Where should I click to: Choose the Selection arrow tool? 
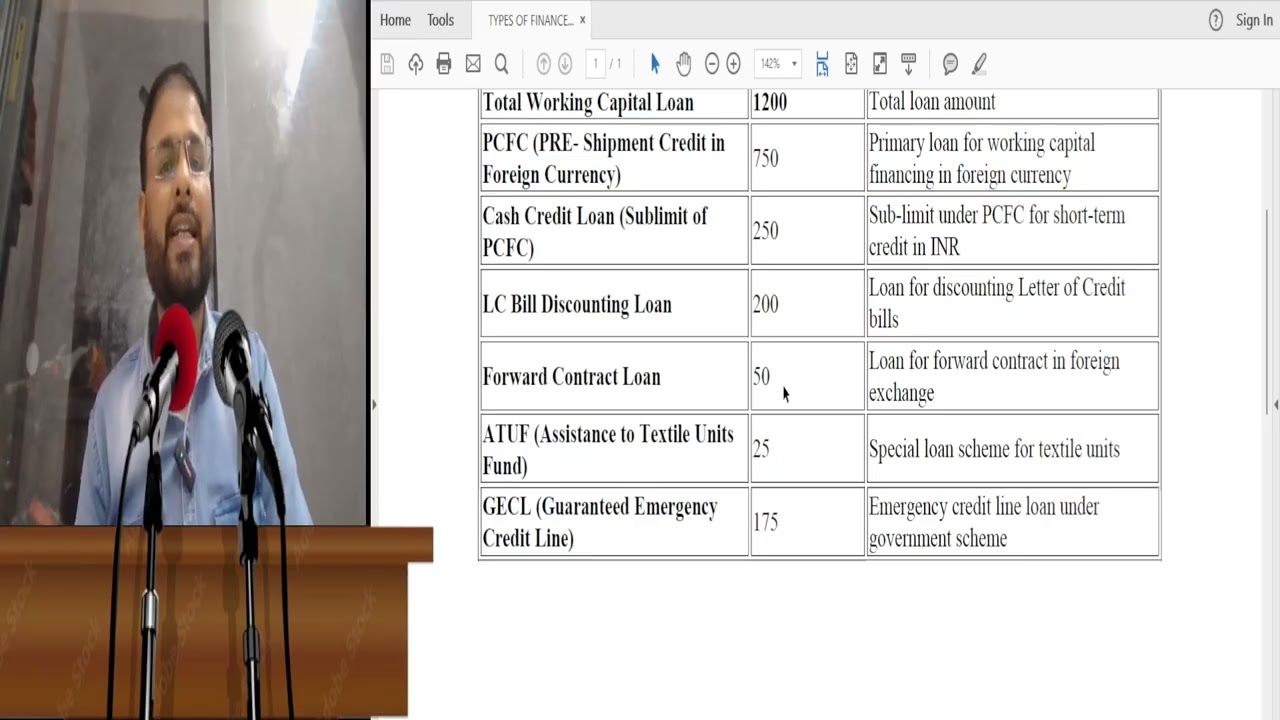(655, 64)
